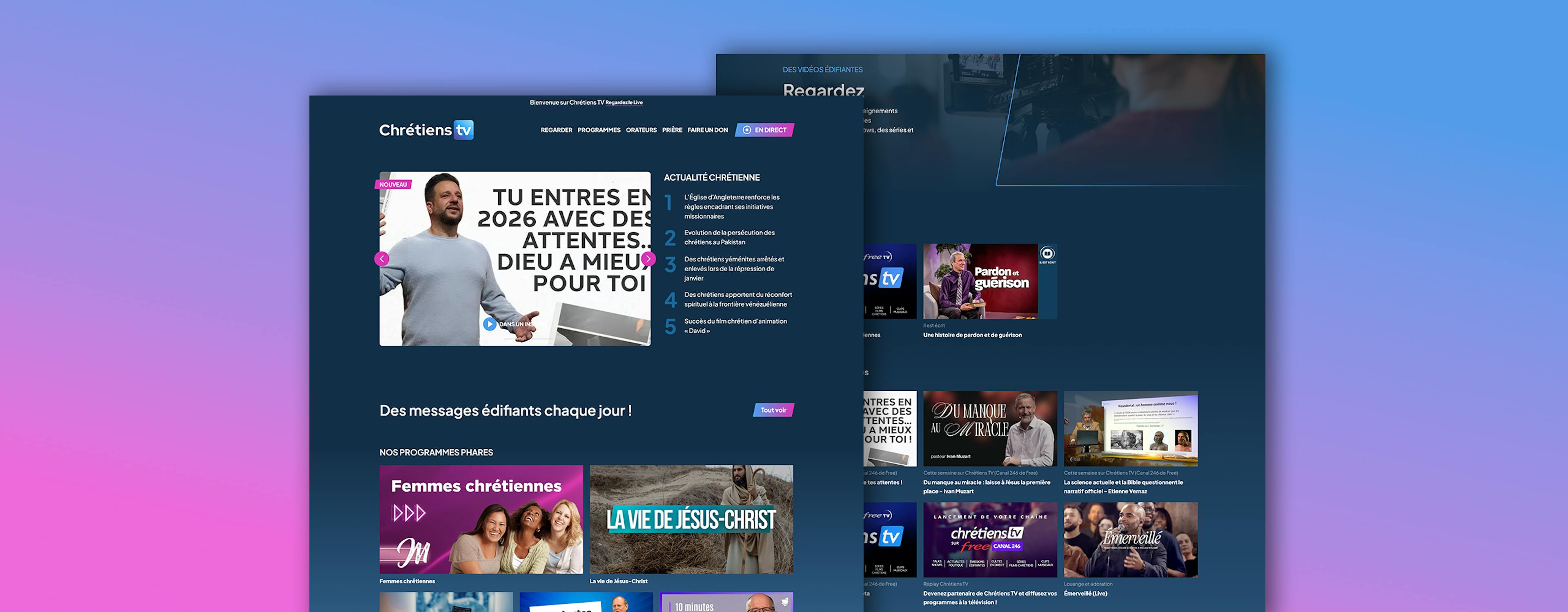The image size is (1568, 612).
Task: Open the Regarder menu
Action: [x=556, y=130]
